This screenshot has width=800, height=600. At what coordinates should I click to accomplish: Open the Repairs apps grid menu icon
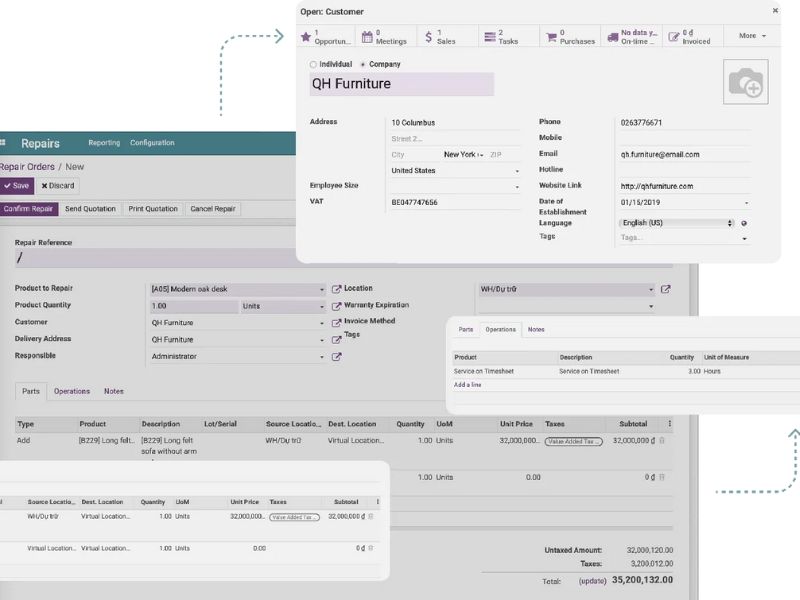3,143
